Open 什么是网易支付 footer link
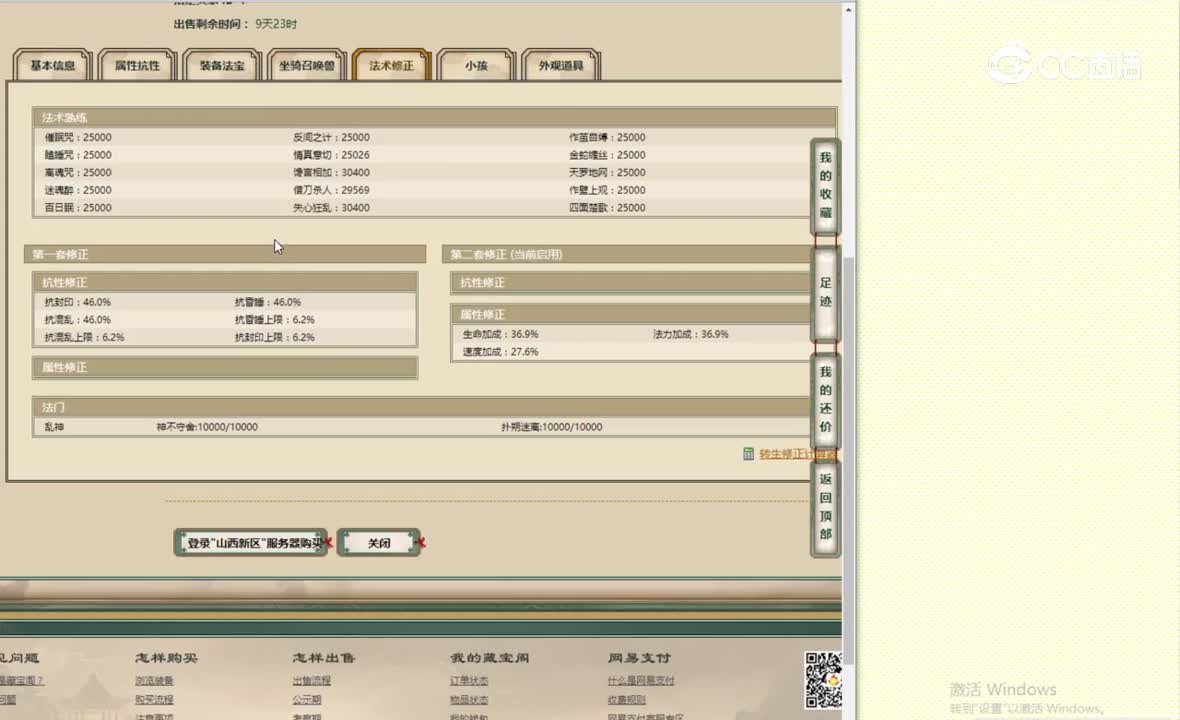Image resolution: width=1180 pixels, height=720 pixels. tap(641, 680)
